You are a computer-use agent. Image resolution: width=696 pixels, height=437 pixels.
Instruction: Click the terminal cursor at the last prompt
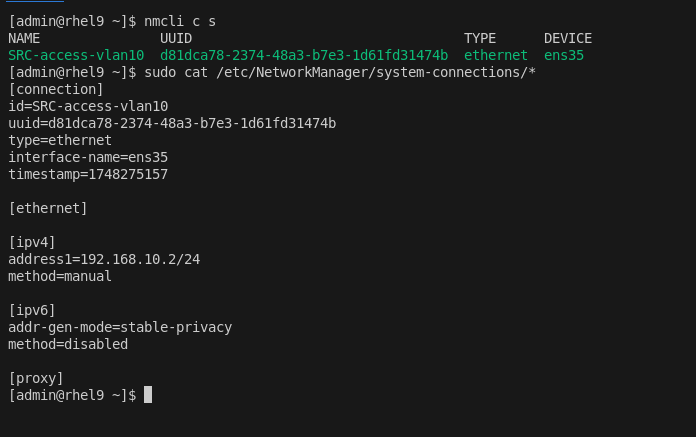[x=148, y=395]
